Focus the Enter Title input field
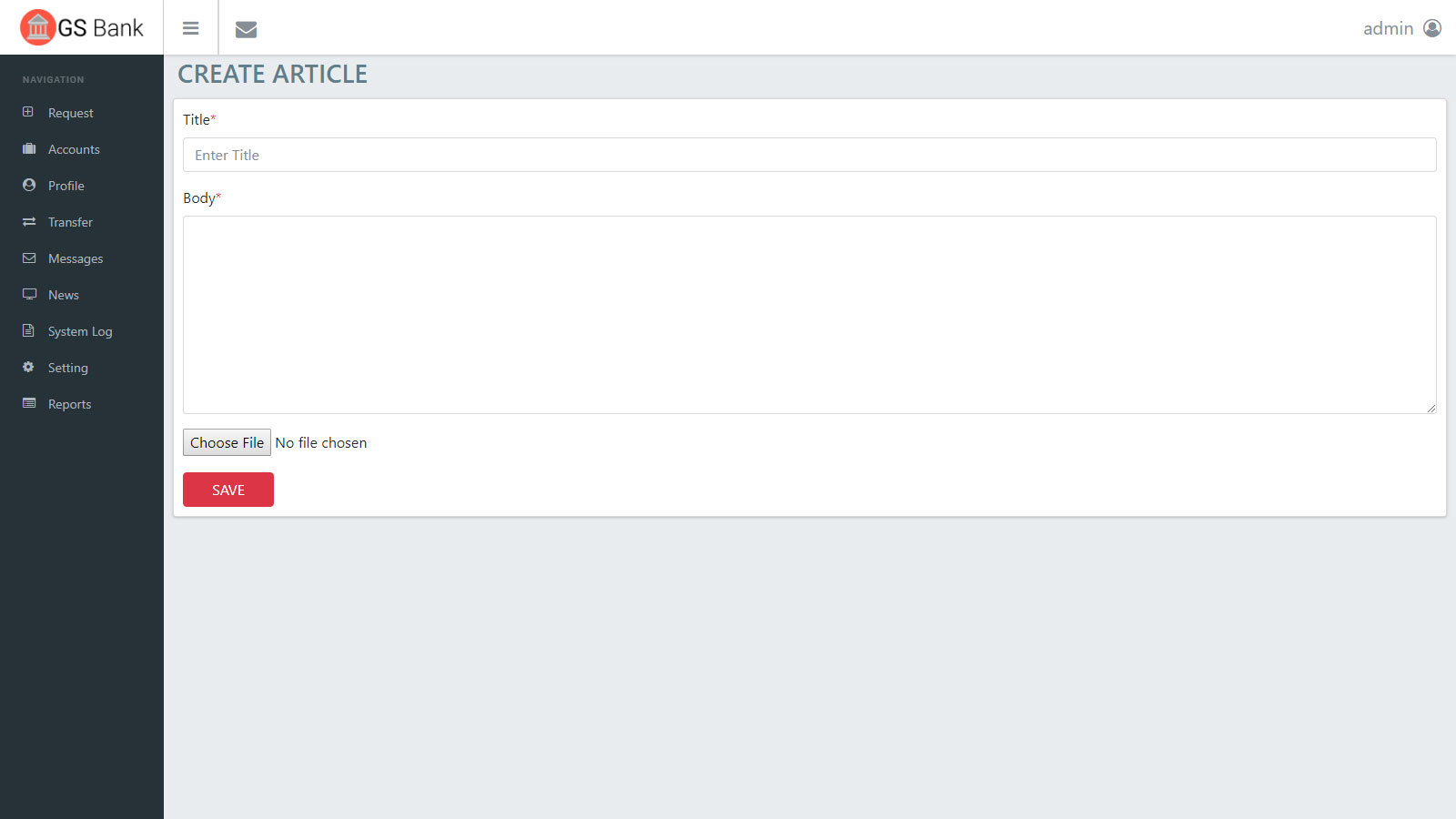Image resolution: width=1456 pixels, height=819 pixels. point(809,155)
